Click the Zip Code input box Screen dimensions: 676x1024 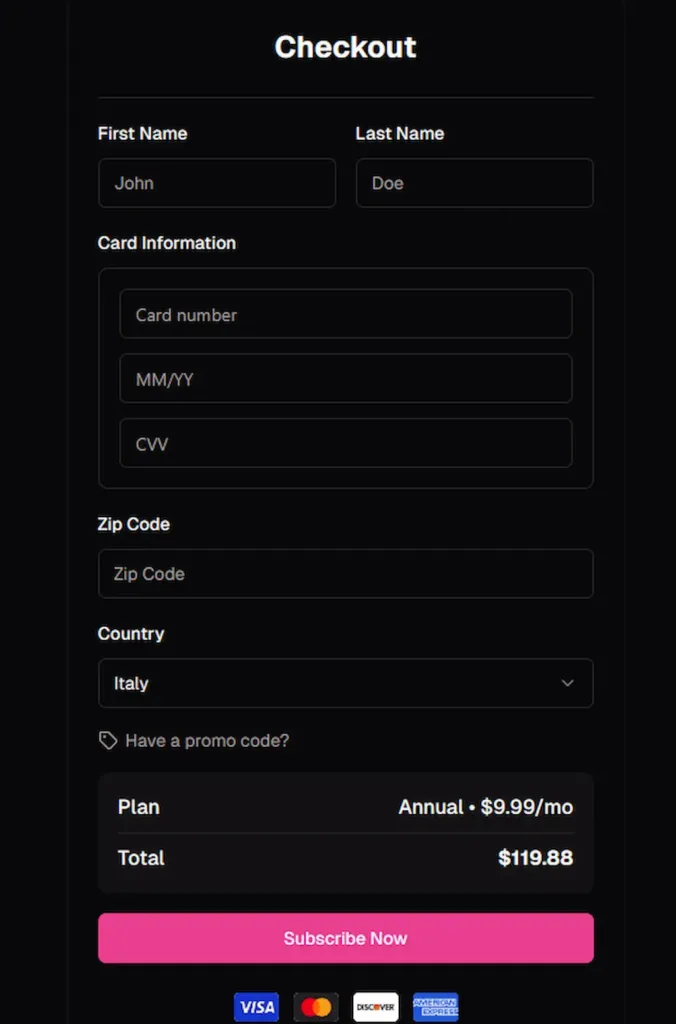345,573
